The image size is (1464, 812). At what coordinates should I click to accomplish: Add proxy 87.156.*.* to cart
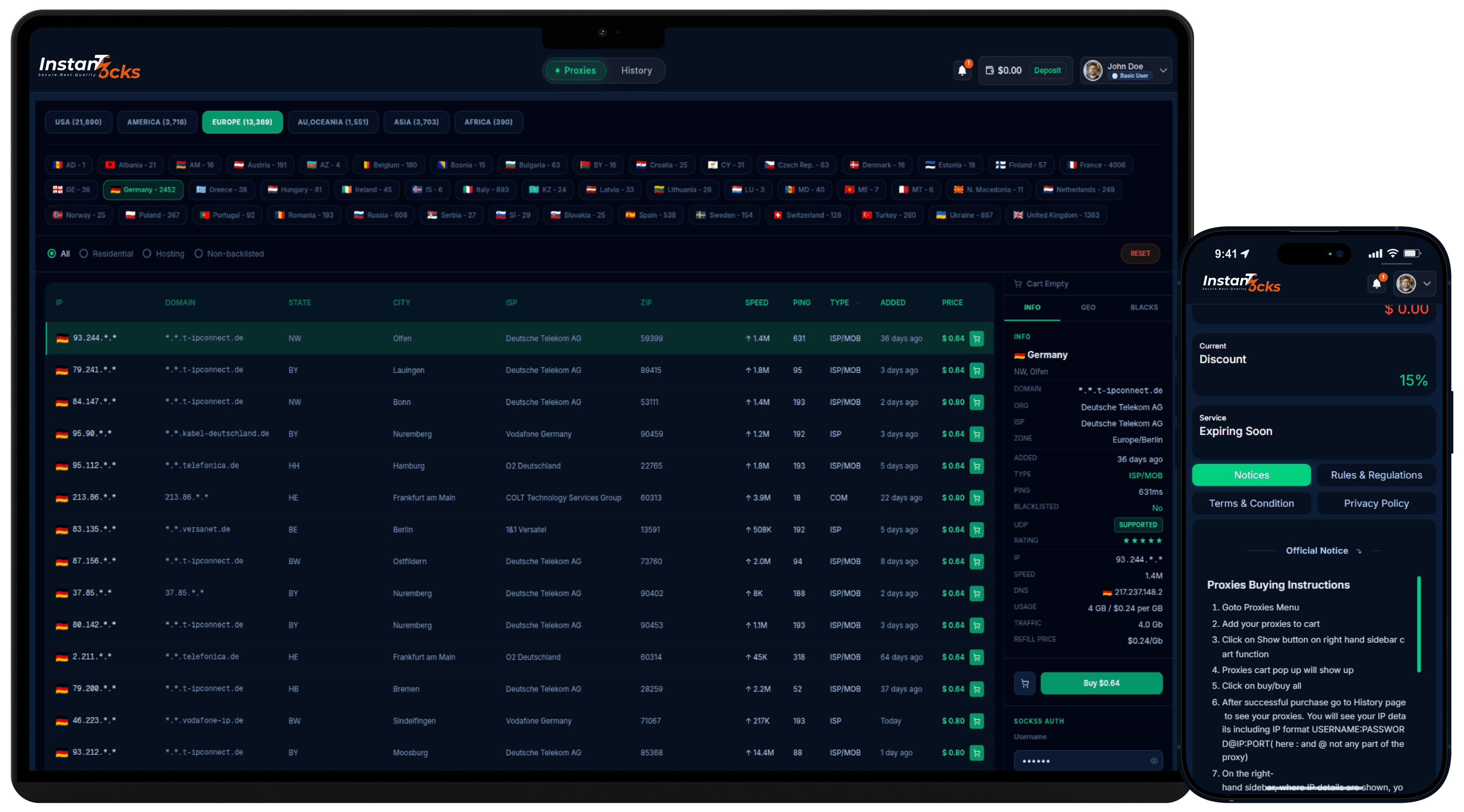coord(976,562)
